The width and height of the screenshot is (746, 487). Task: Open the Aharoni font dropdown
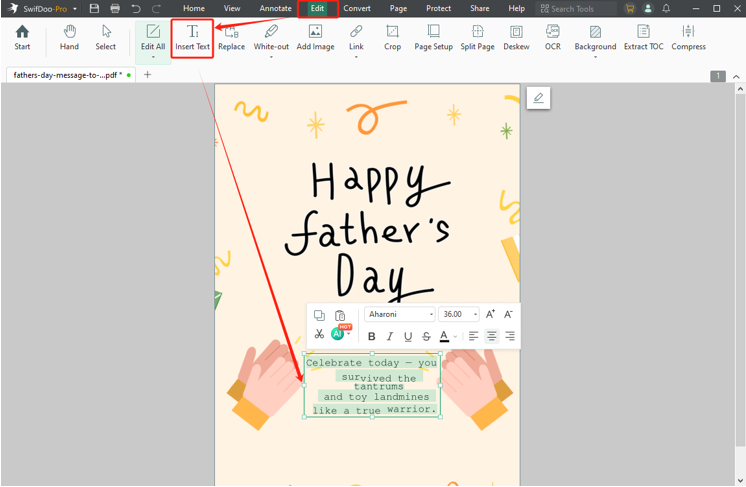[400, 314]
